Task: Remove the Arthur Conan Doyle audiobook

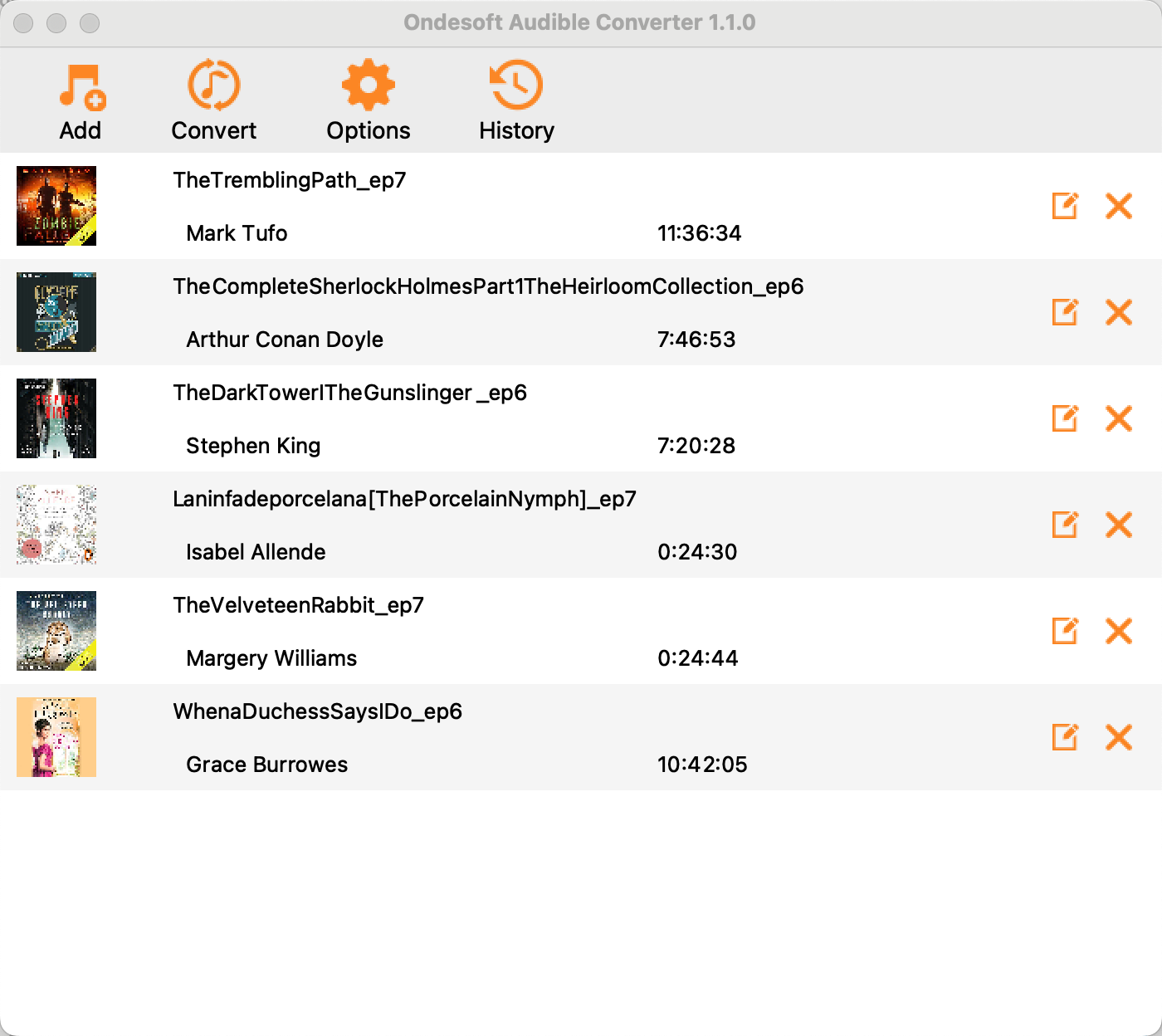Action: (x=1119, y=312)
